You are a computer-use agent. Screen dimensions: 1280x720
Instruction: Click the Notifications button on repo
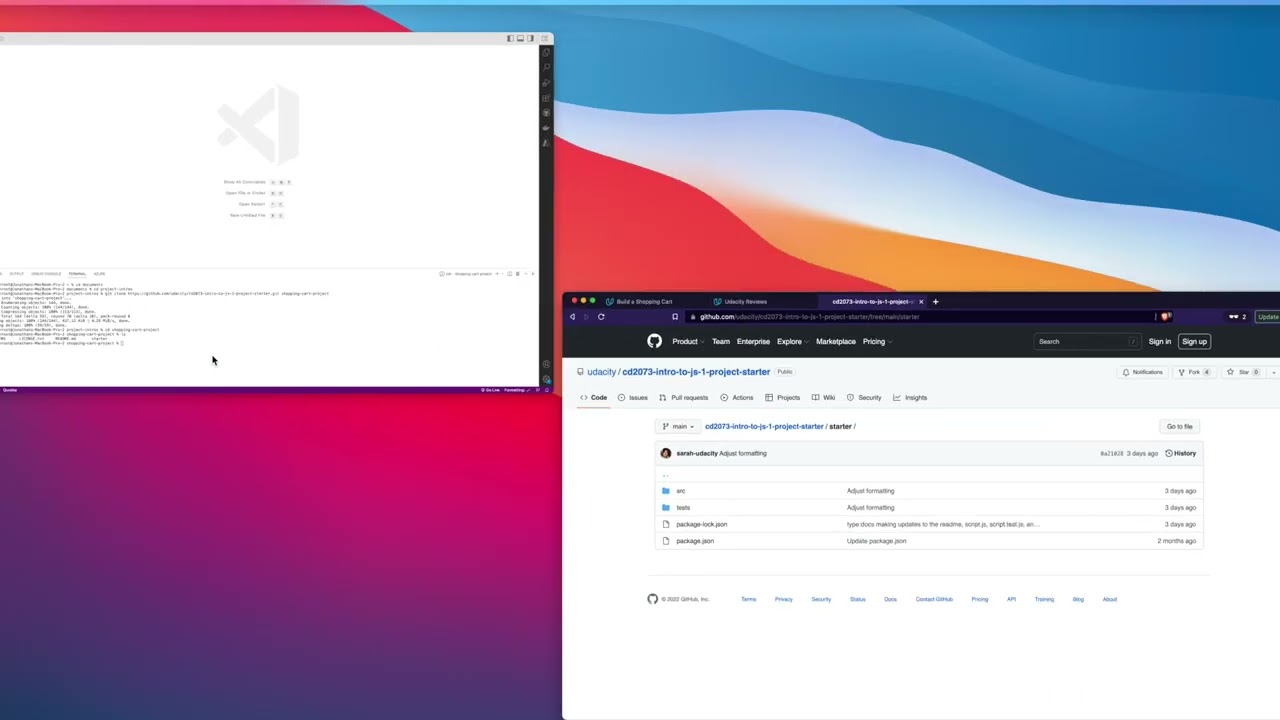(x=1142, y=372)
